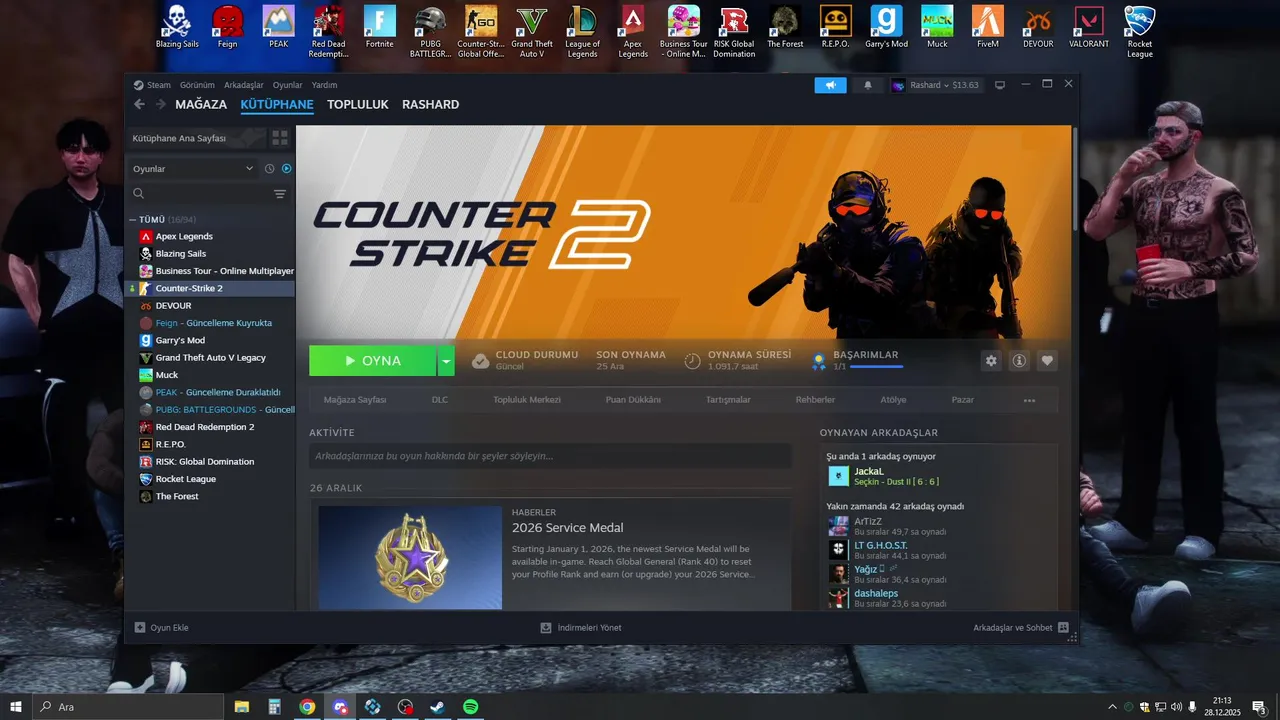
Task: Launch PEAK from the desktop icon
Action: coord(278,27)
